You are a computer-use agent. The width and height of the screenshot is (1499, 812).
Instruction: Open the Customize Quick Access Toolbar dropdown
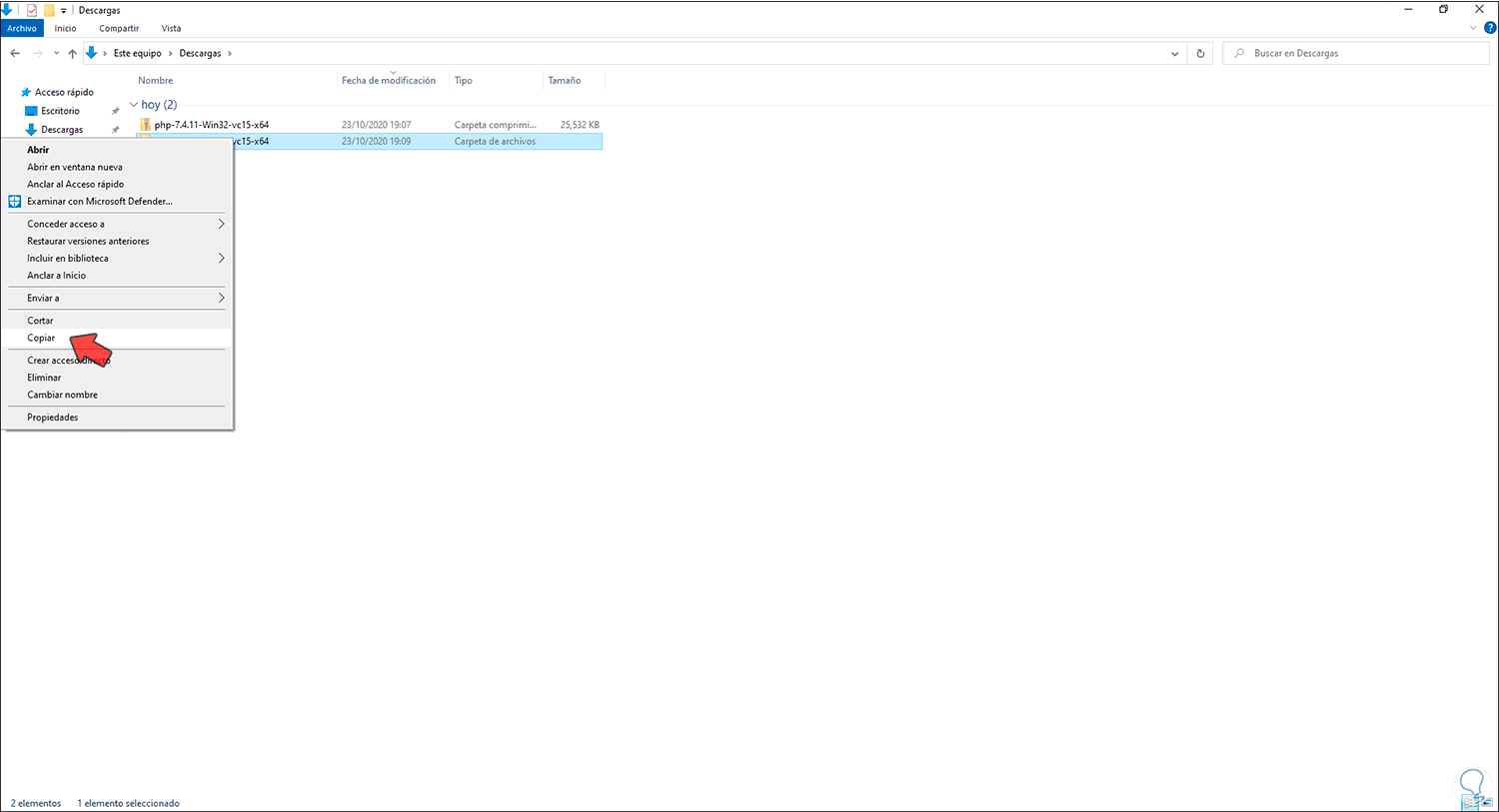point(64,11)
